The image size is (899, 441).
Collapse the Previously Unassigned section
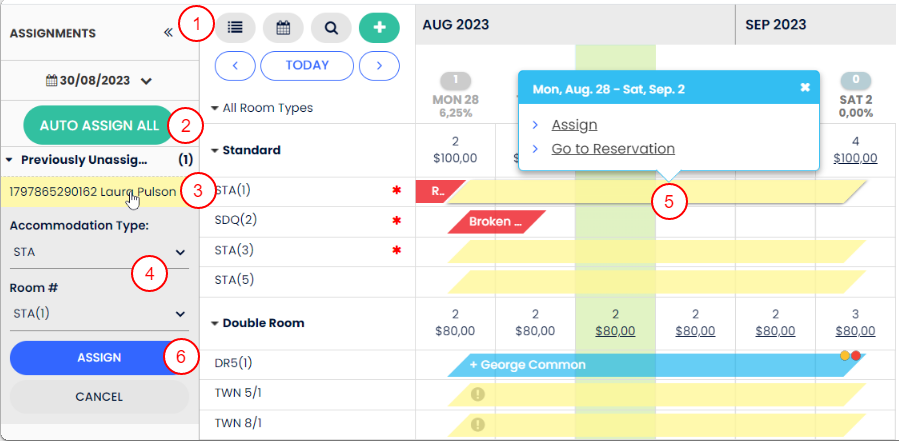[11, 160]
